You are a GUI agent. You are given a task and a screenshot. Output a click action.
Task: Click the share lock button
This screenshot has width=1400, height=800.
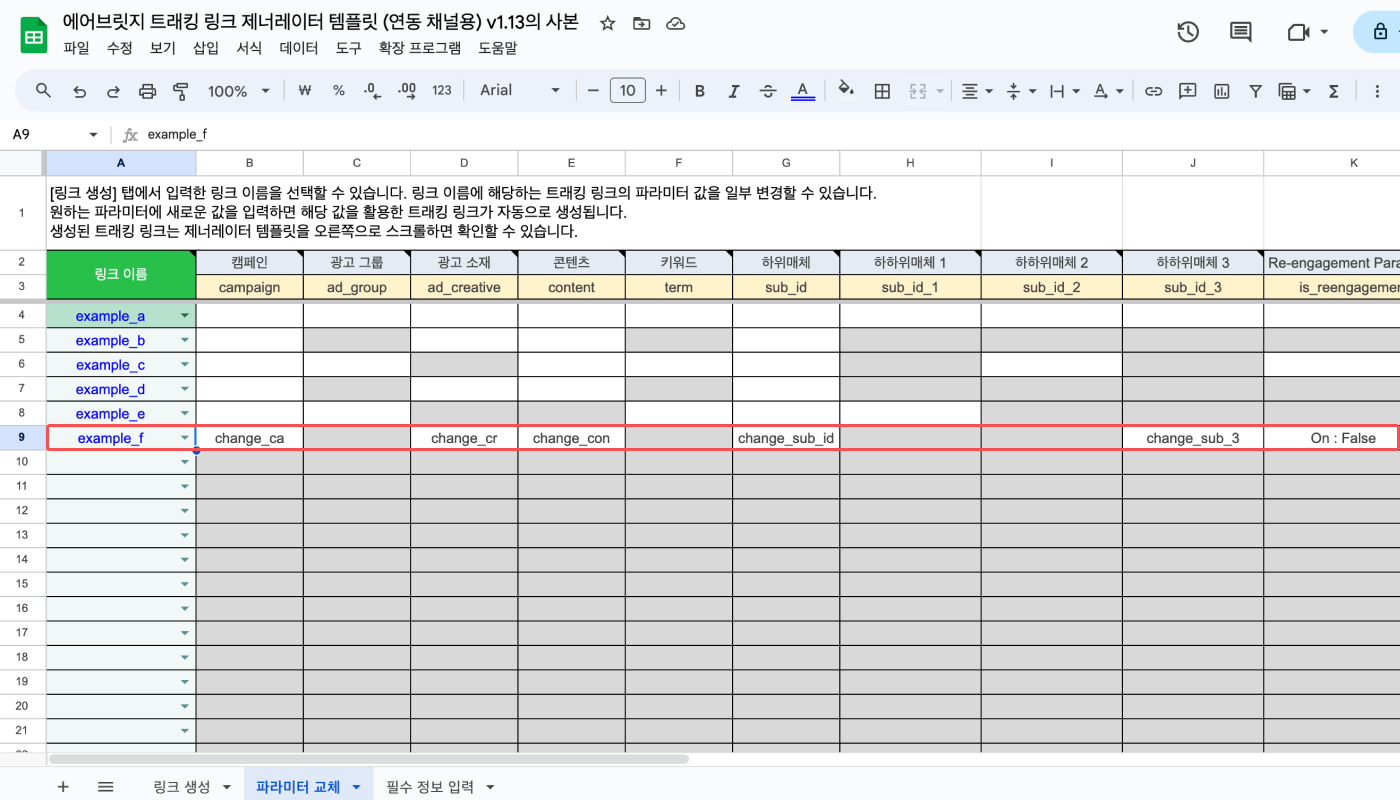coord(1380,32)
